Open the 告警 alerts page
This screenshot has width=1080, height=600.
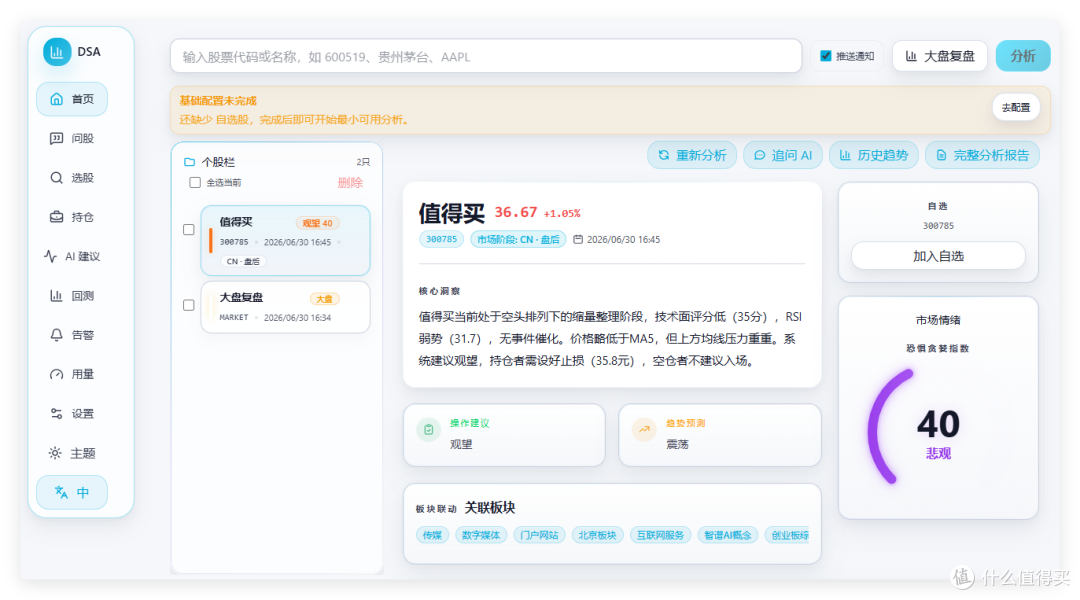pyautogui.click(x=72, y=335)
